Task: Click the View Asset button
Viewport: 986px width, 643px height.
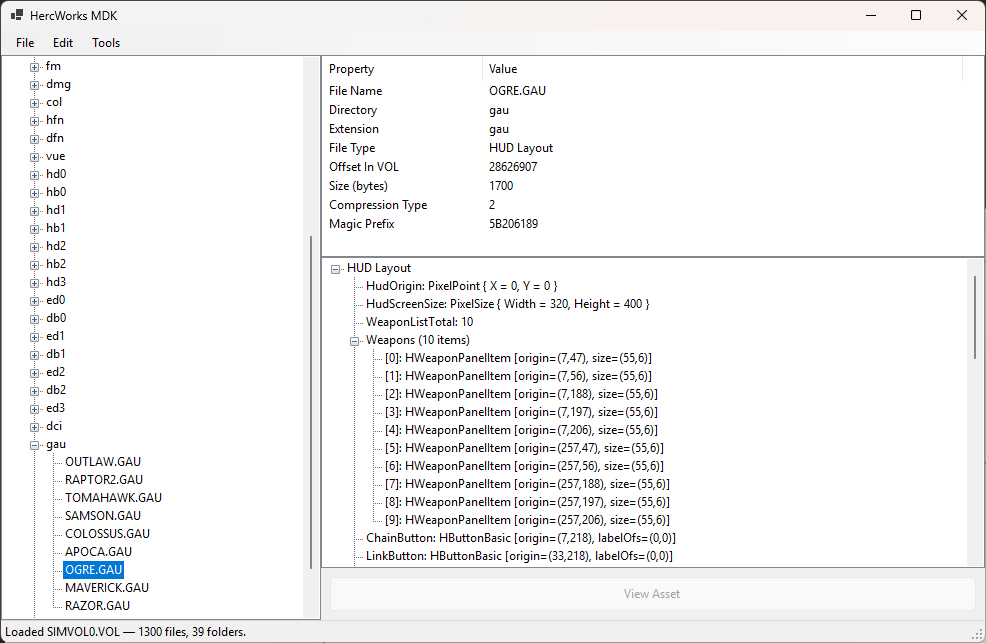Action: pos(652,594)
